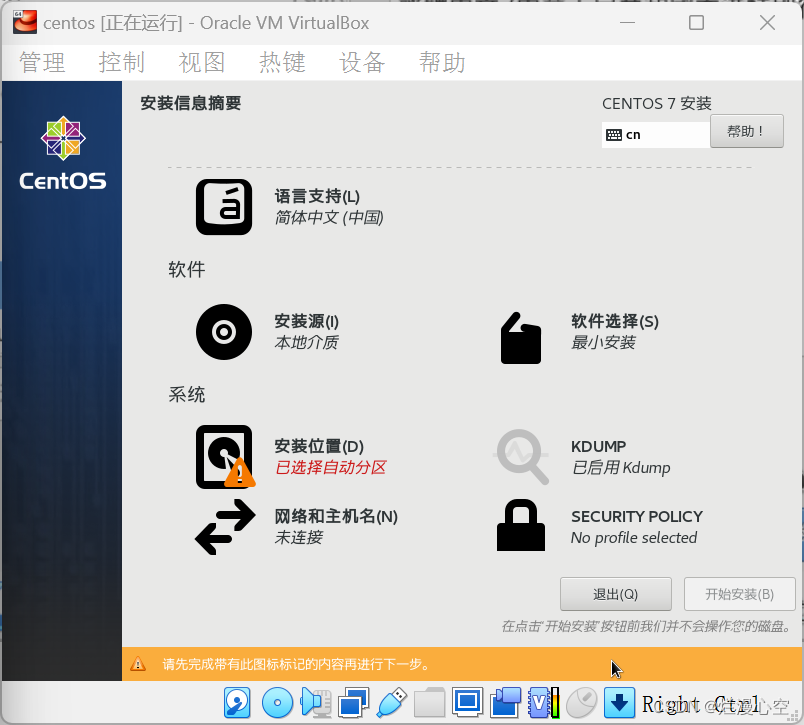Image resolution: width=804 pixels, height=725 pixels.
Task: Open the 设备 menu
Action: pyautogui.click(x=362, y=63)
